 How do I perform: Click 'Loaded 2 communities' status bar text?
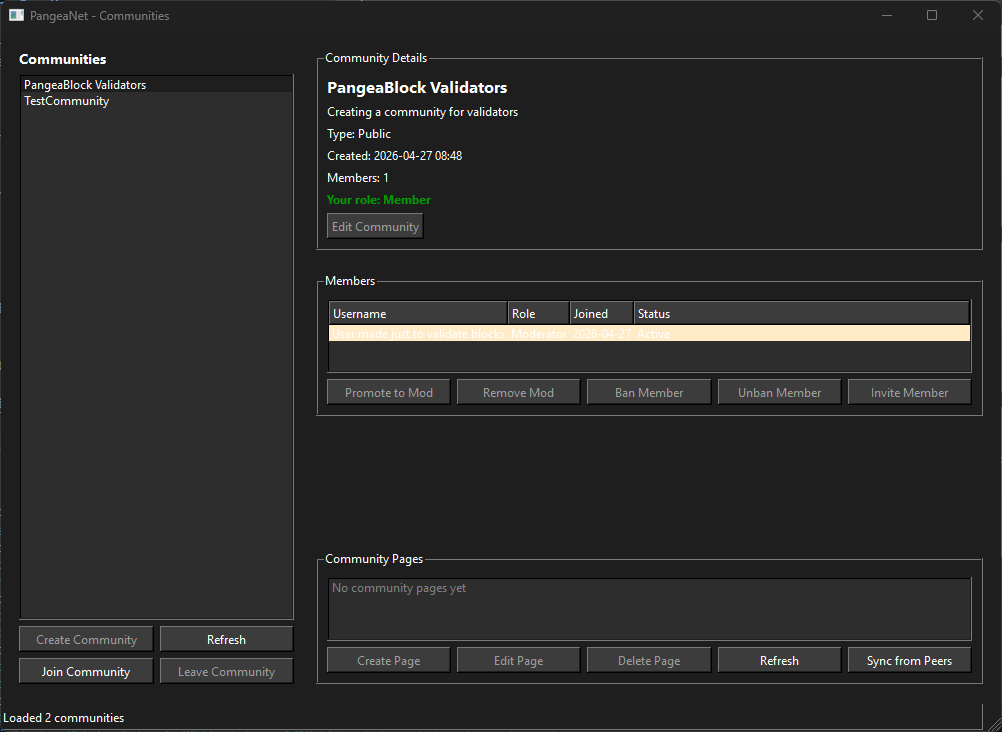coord(64,717)
